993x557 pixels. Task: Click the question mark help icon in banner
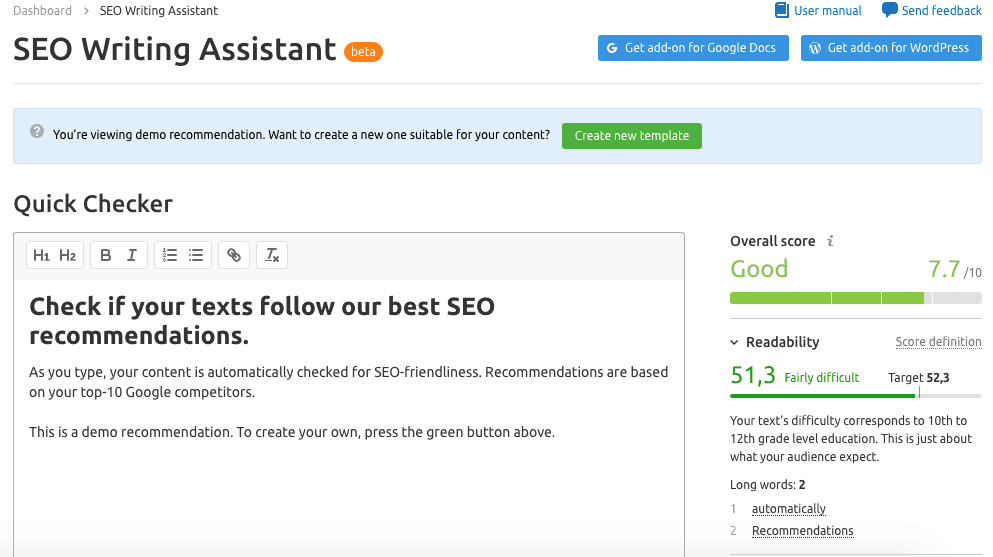37,131
